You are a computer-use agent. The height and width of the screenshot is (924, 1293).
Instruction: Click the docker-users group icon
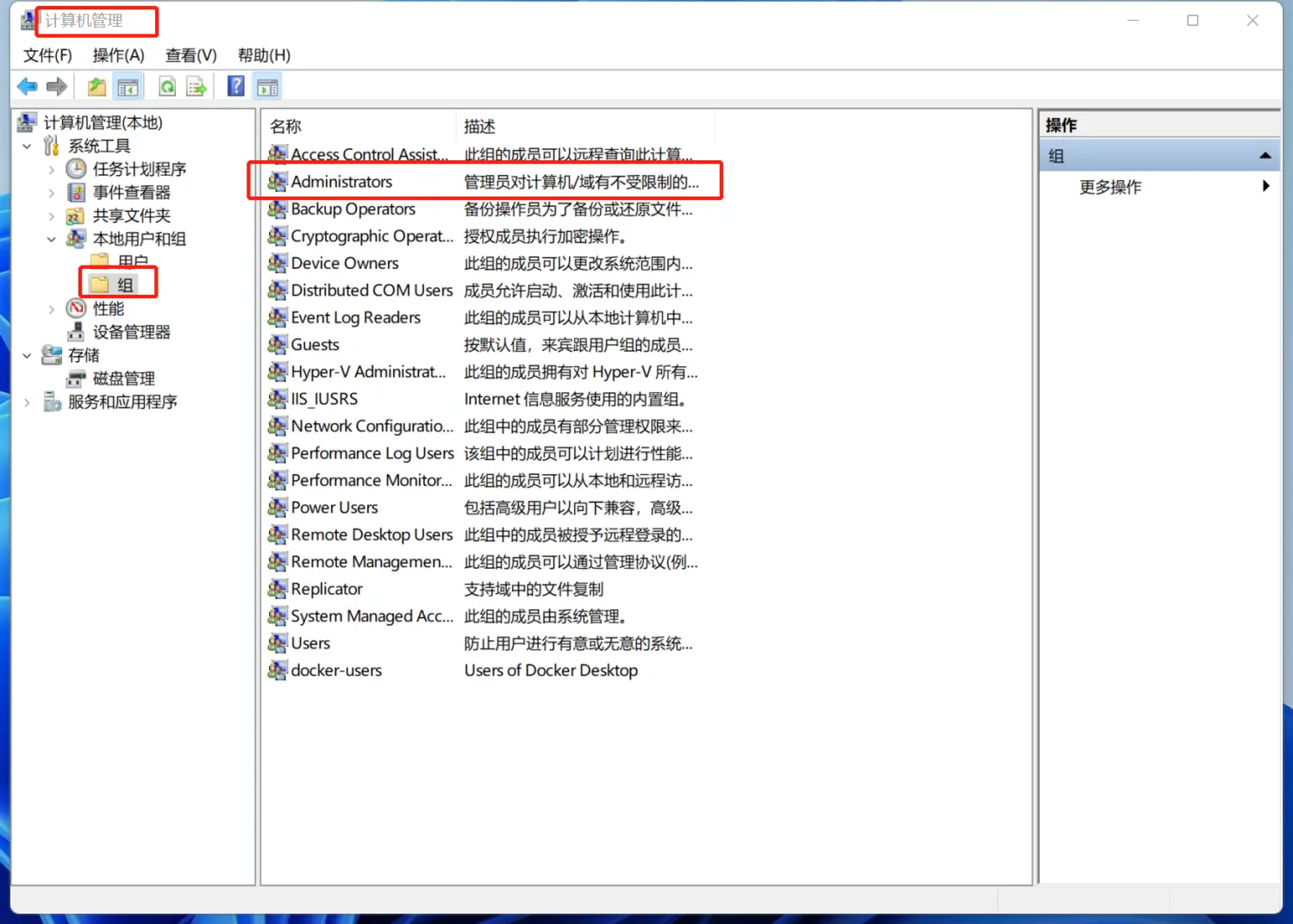point(278,671)
